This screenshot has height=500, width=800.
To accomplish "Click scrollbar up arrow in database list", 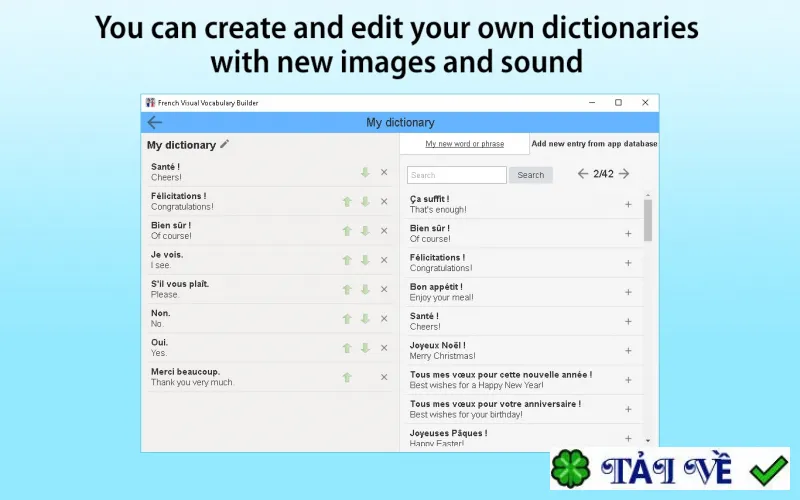I will 648,195.
